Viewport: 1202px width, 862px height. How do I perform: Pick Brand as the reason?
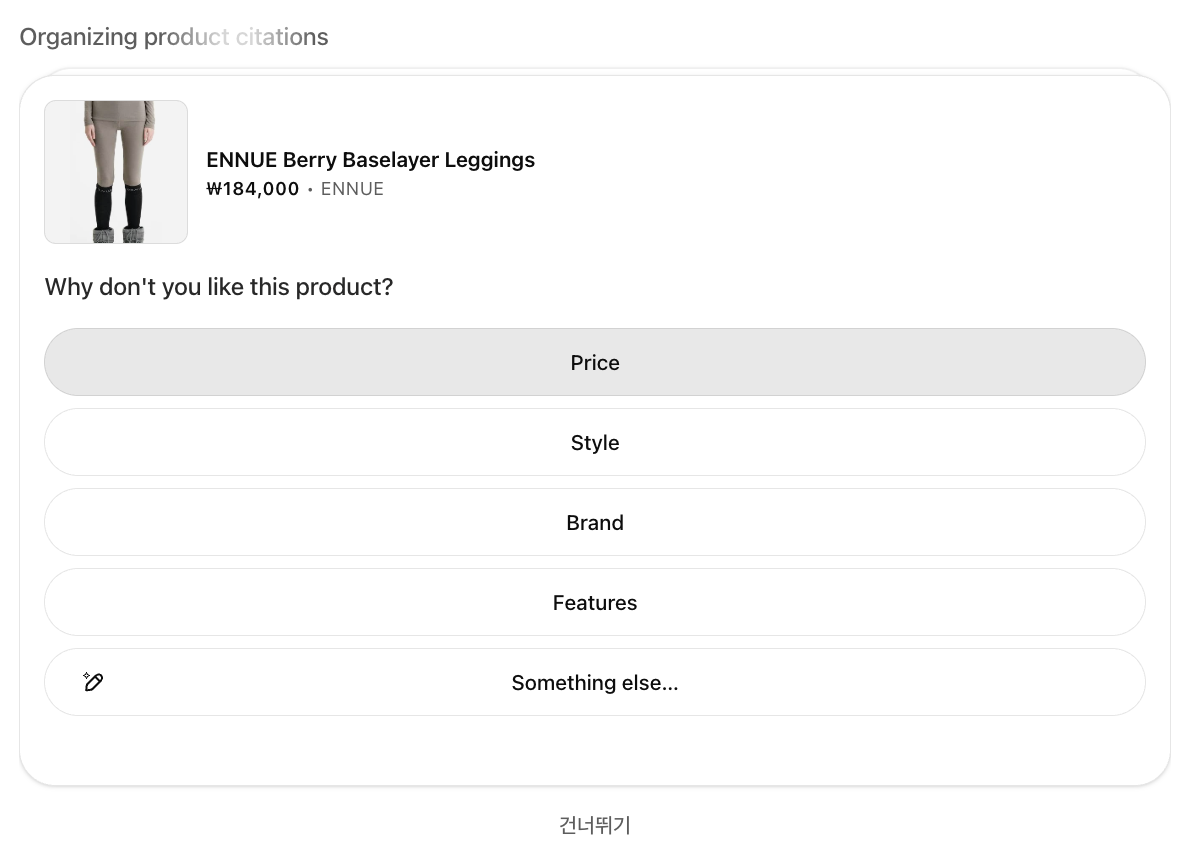pos(595,522)
